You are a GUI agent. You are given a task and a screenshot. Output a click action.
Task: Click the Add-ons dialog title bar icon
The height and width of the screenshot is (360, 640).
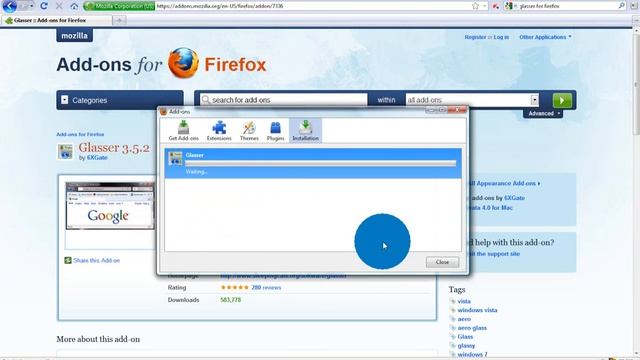pyautogui.click(x=164, y=111)
